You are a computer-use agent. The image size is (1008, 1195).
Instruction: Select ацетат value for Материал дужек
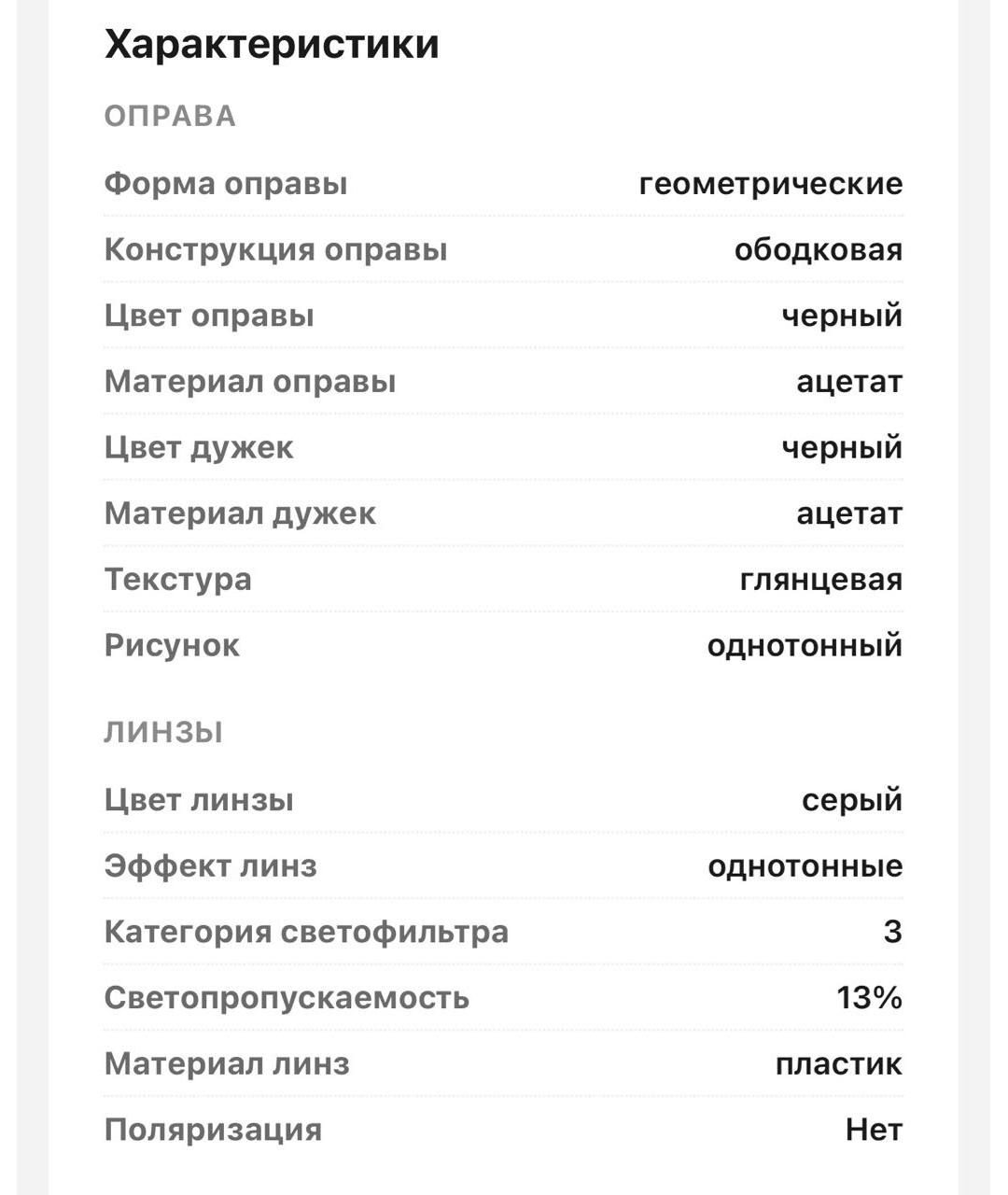pyautogui.click(x=849, y=513)
